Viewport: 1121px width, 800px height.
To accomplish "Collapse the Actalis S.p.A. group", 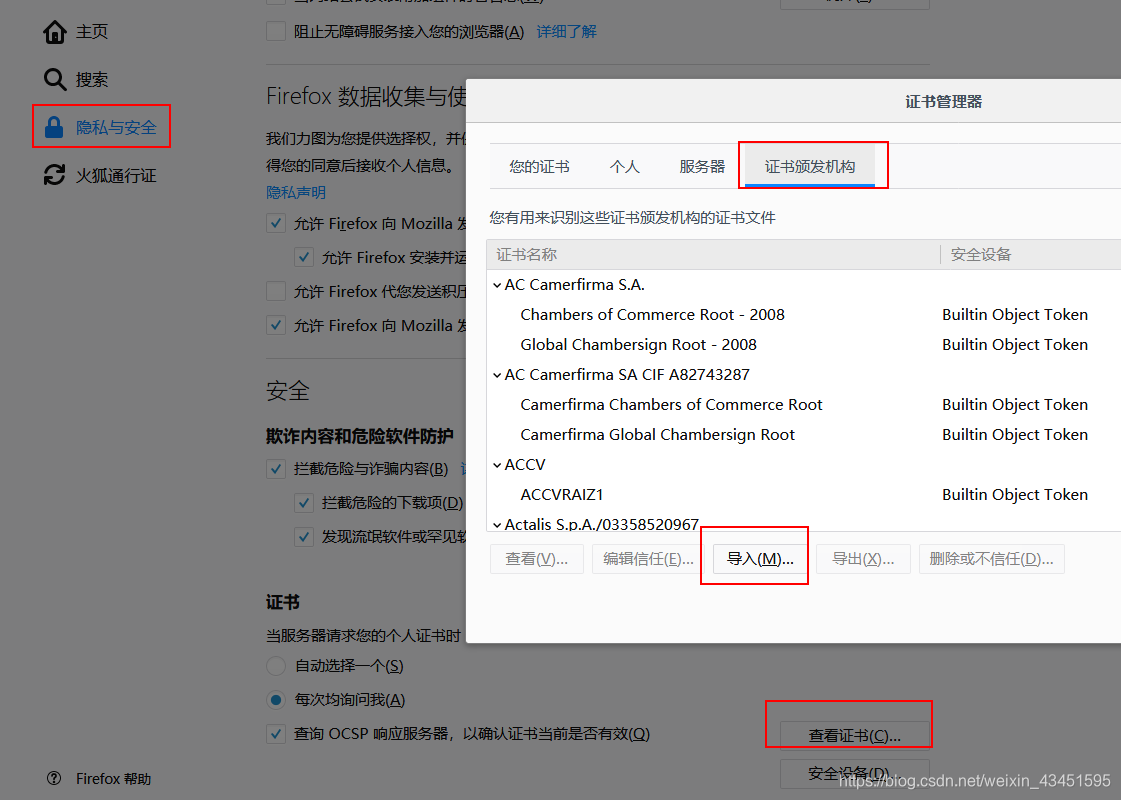I will click(x=497, y=525).
